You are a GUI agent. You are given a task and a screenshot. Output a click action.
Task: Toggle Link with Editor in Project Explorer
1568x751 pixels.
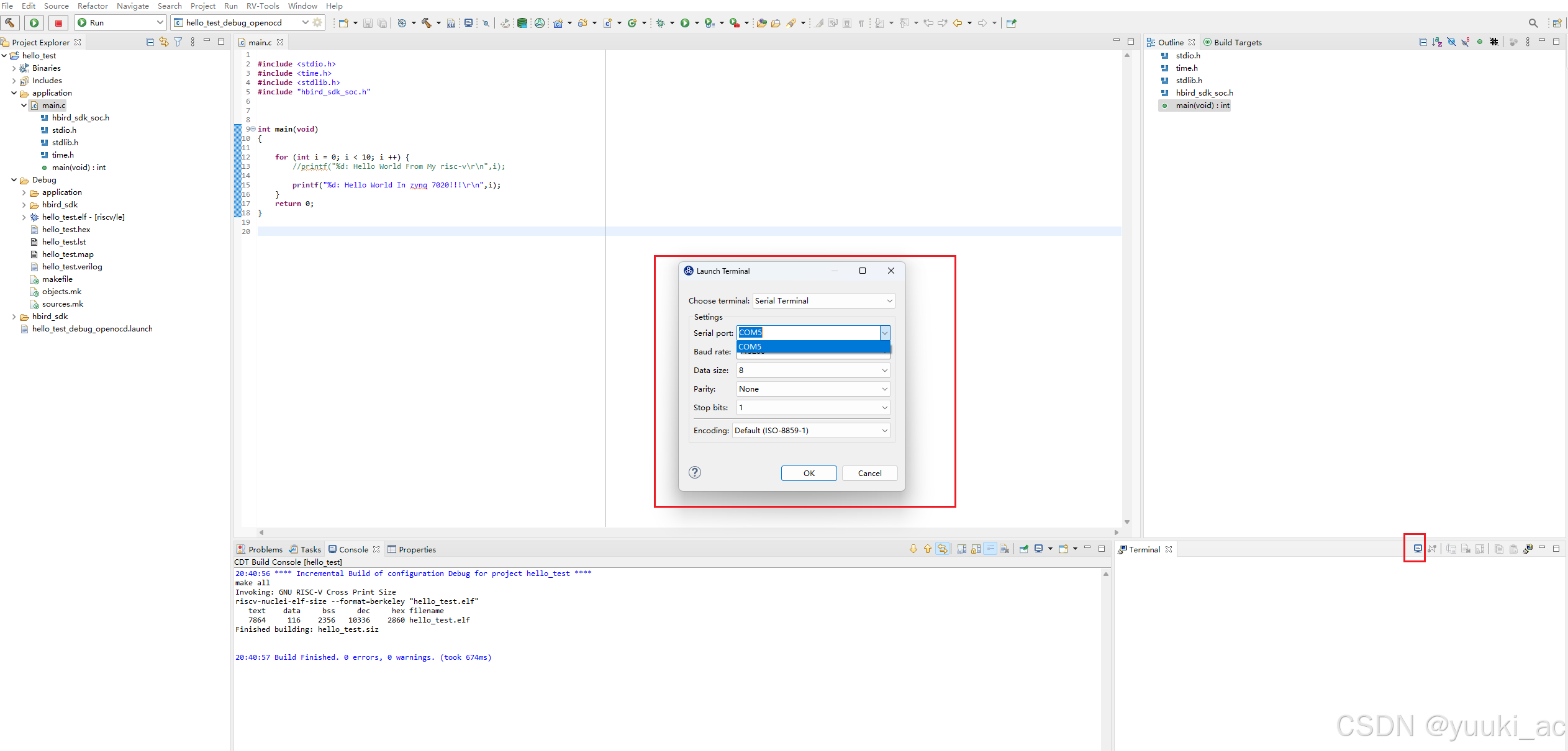[x=164, y=42]
